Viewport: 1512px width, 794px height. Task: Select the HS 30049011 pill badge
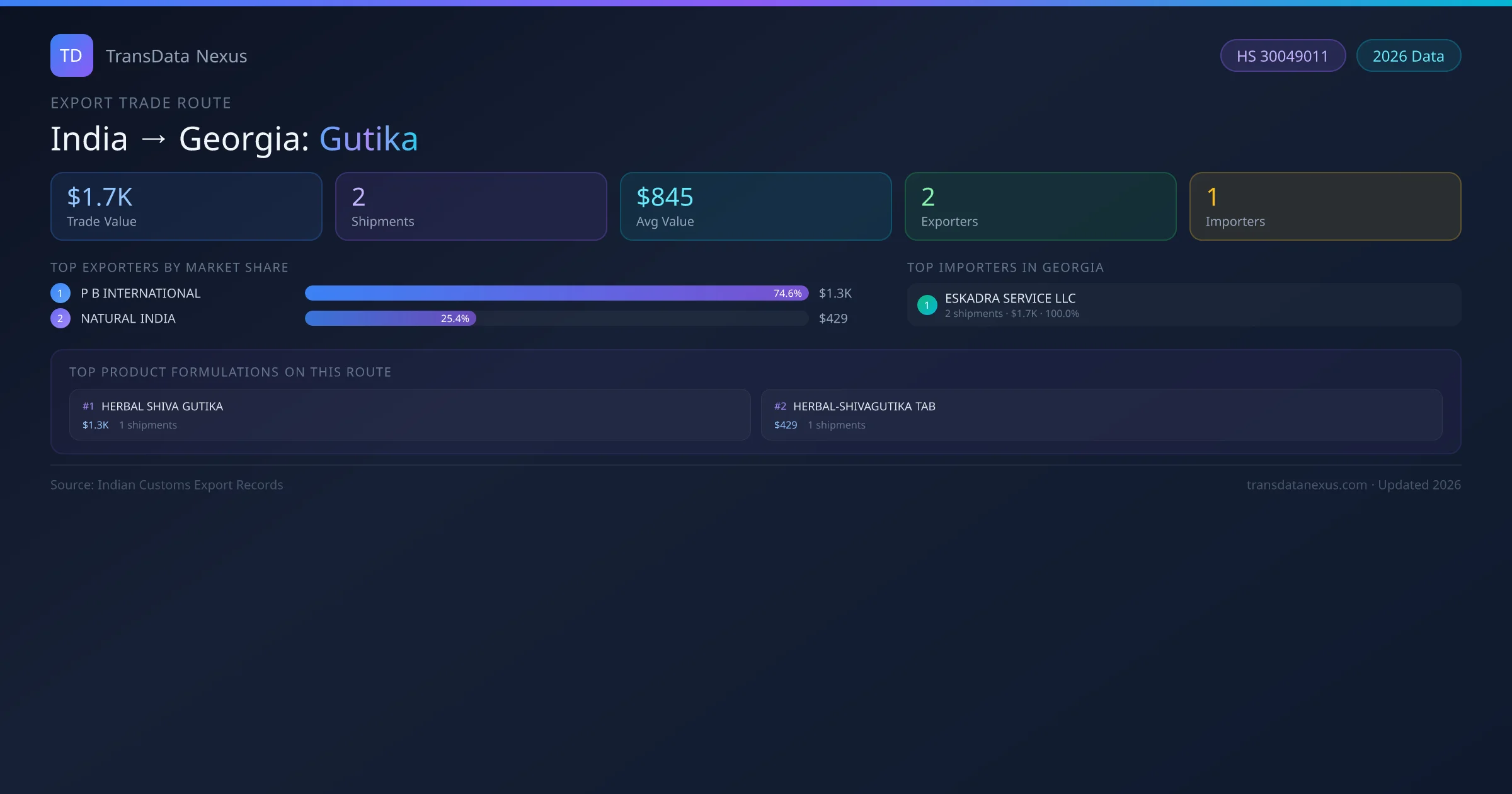tap(1282, 56)
